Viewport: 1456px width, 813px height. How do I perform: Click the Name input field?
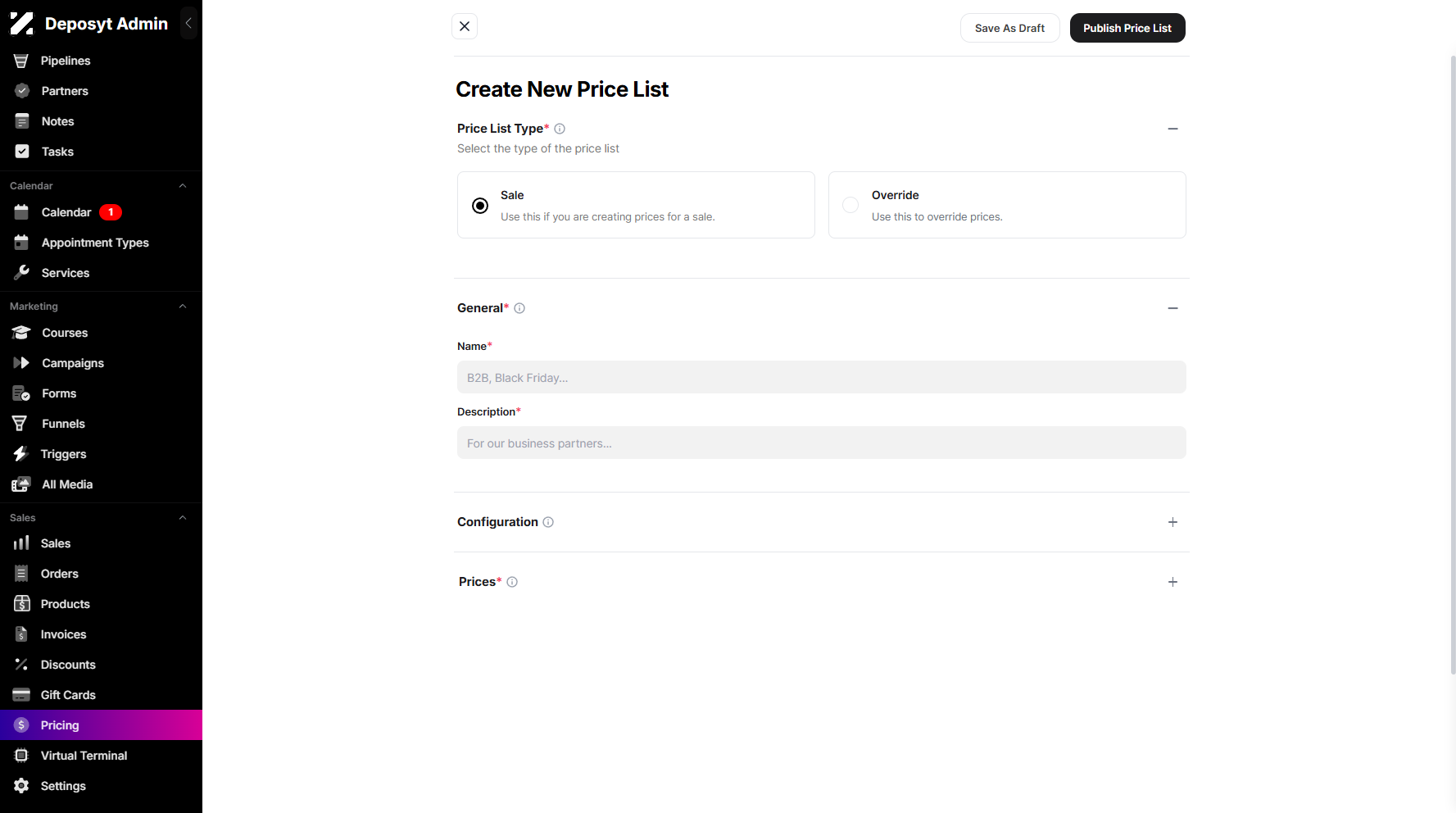click(822, 377)
